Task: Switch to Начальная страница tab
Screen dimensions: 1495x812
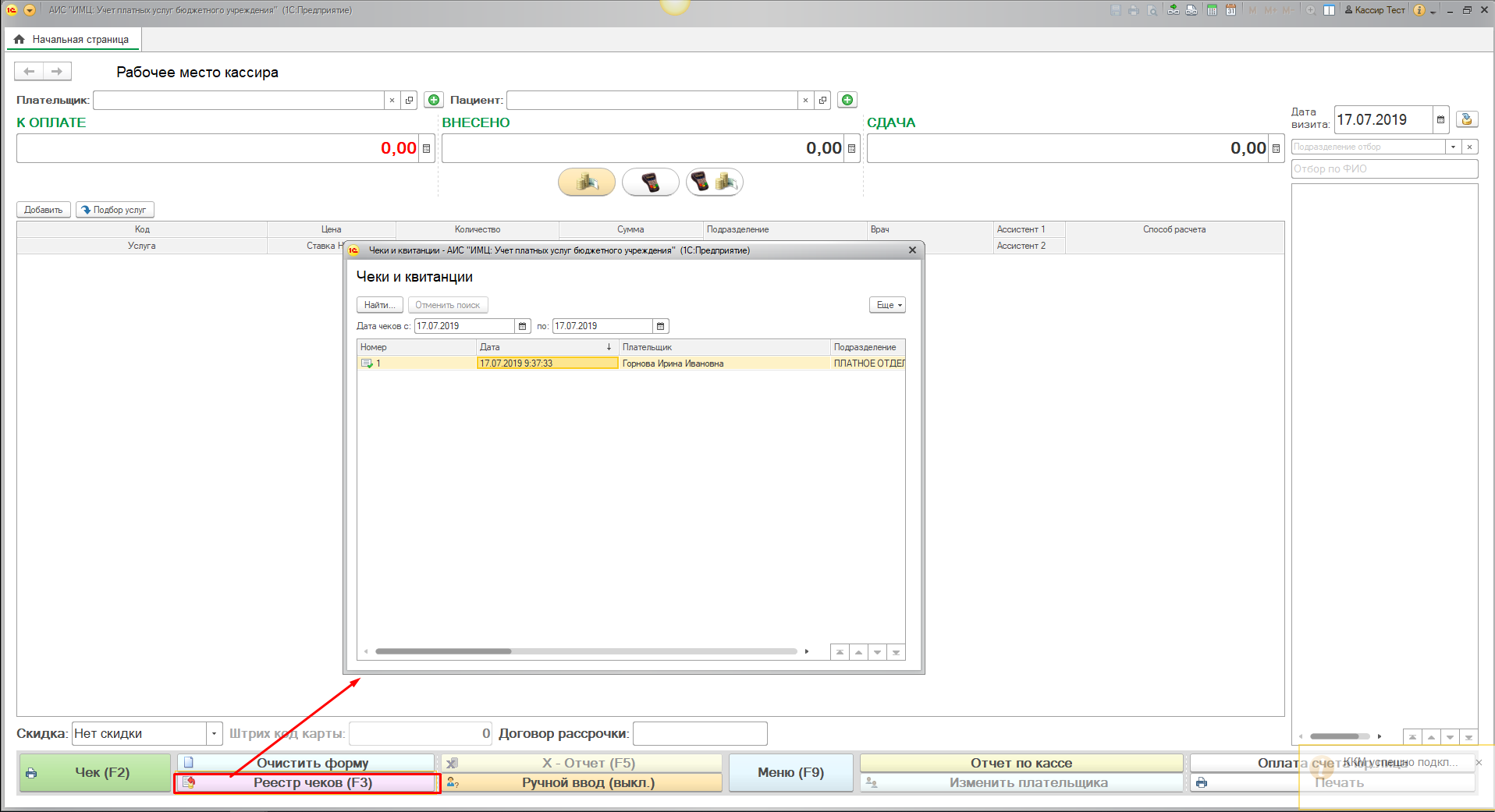Action: coord(73,39)
